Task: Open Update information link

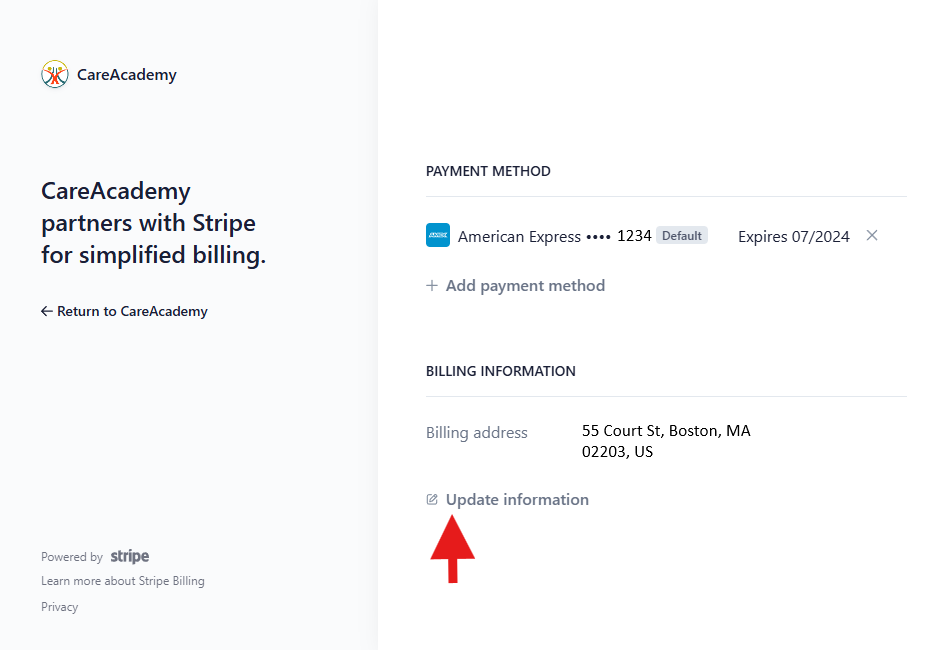Action: [x=508, y=500]
